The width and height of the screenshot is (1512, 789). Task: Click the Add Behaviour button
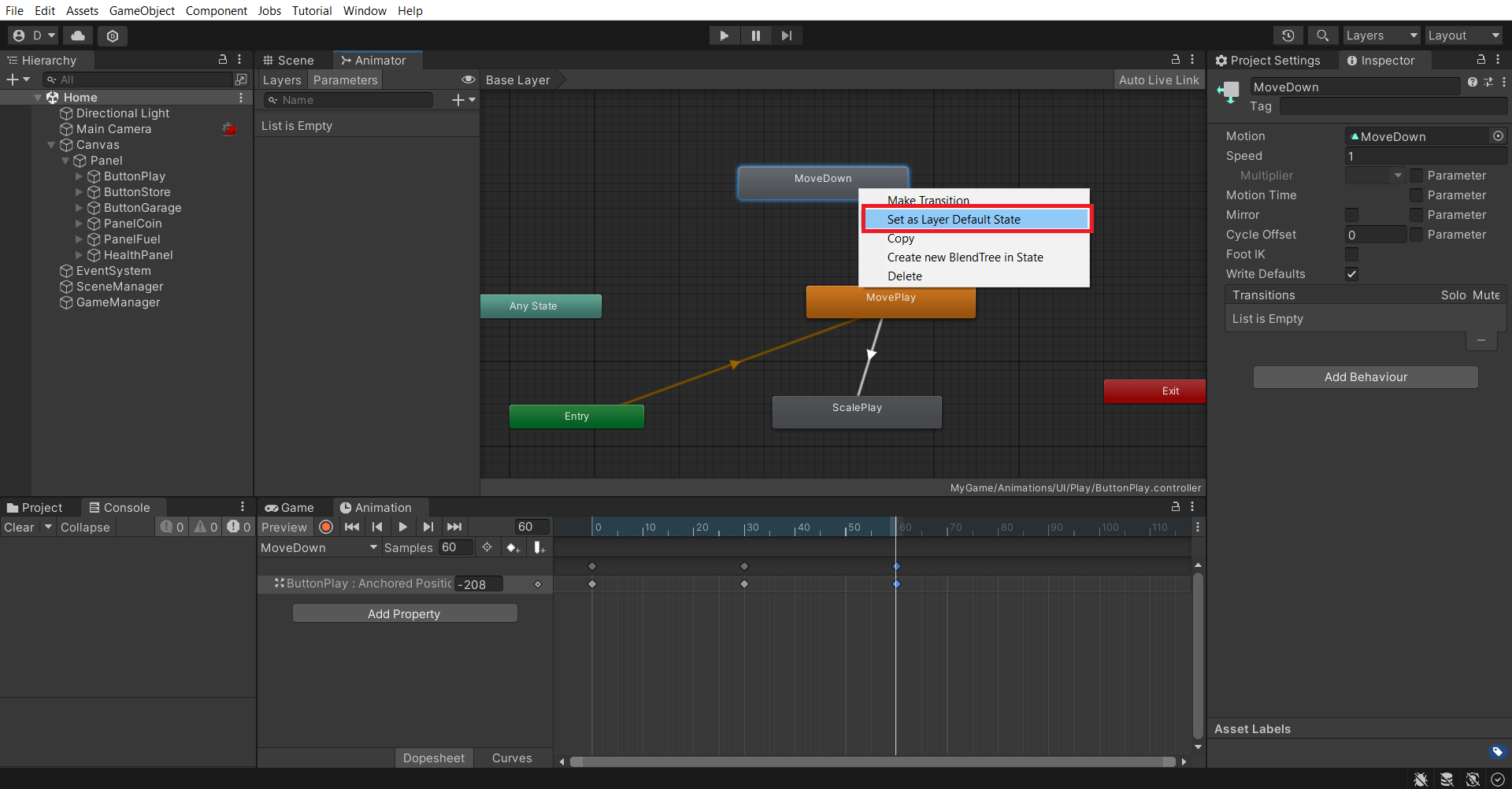1365,376
